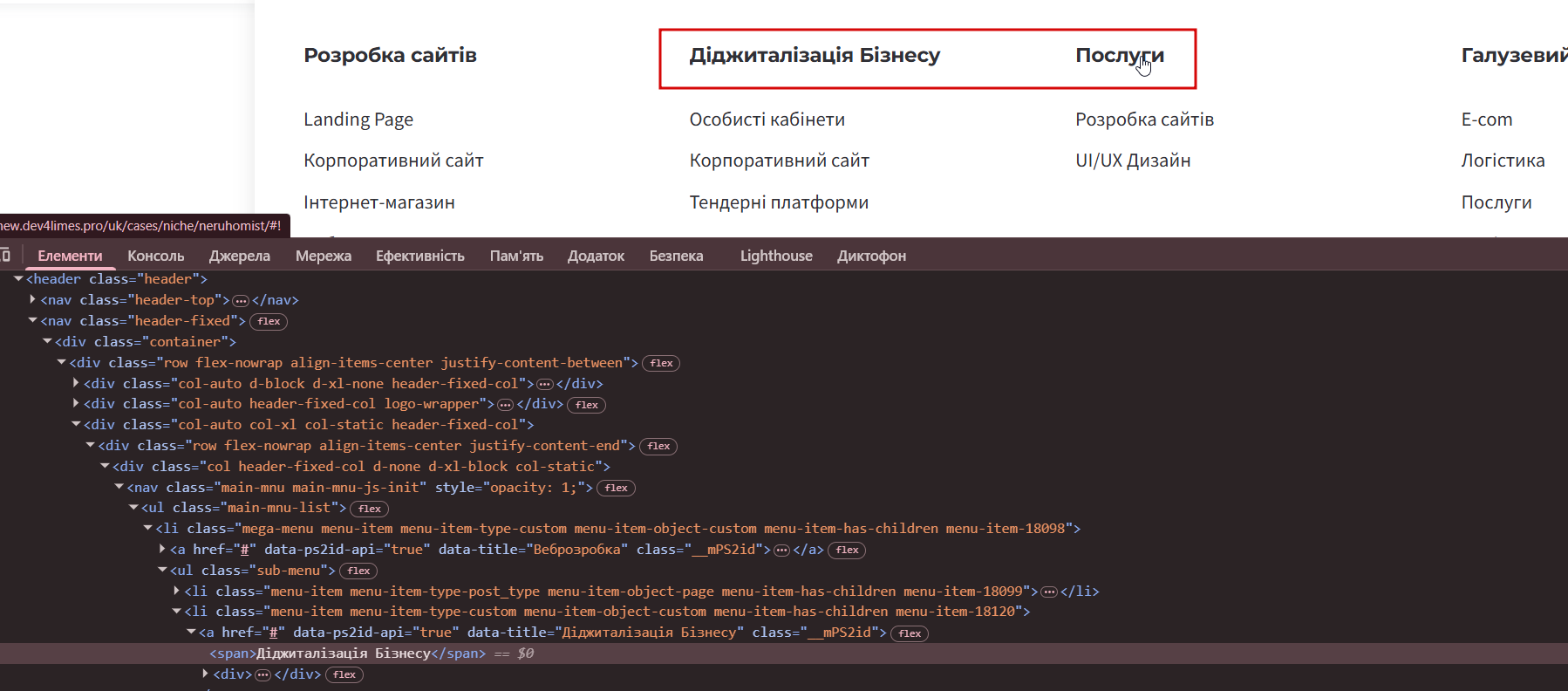Image resolution: width=1568 pixels, height=691 pixels.
Task: Open the Логістика link
Action: click(1503, 161)
